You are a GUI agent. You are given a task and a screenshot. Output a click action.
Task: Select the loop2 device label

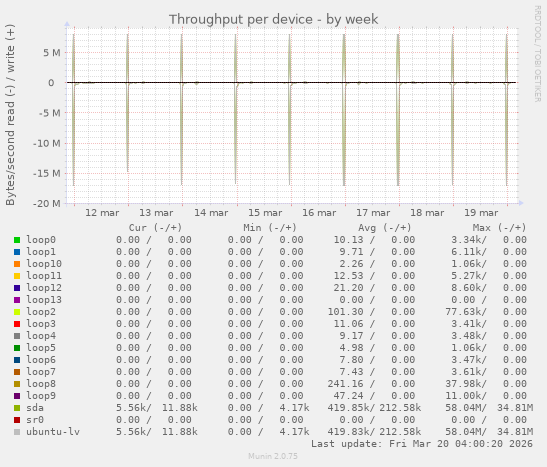(41, 312)
